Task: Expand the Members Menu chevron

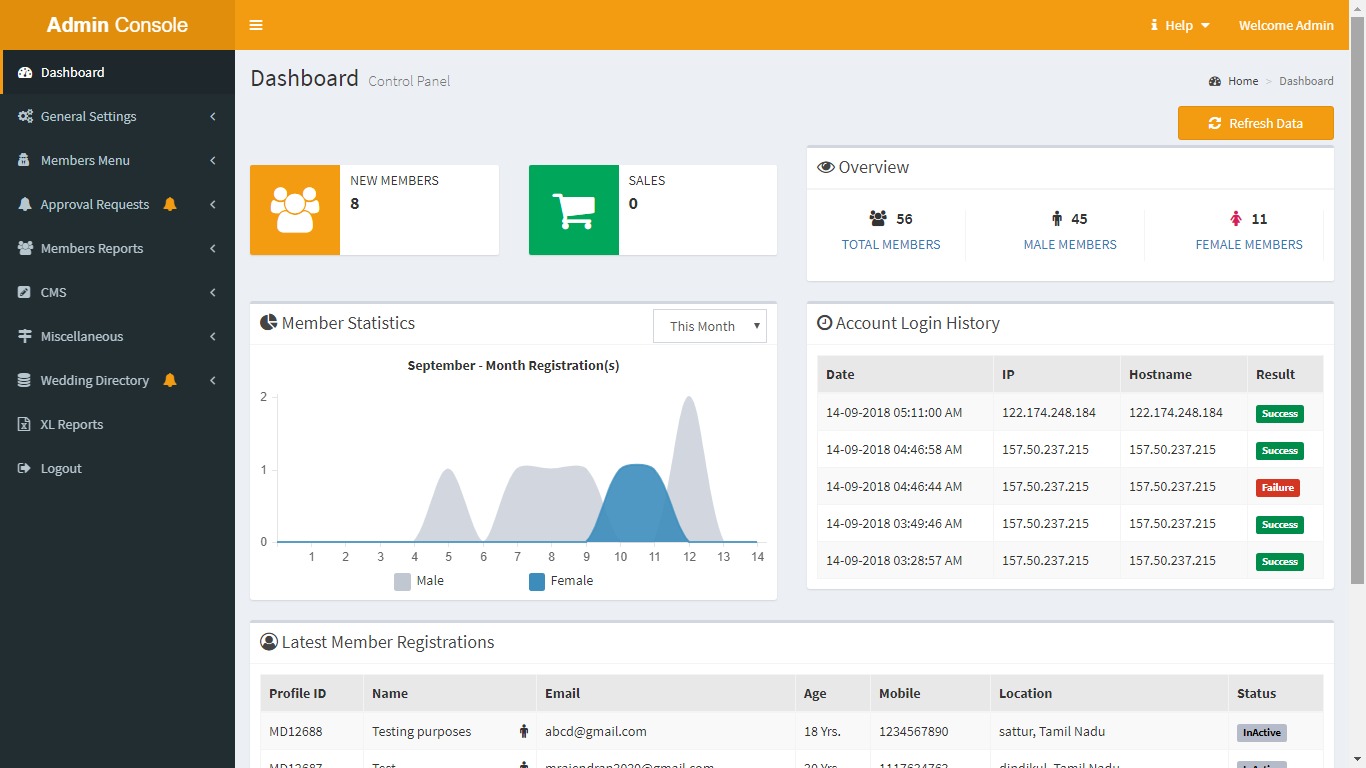Action: pos(213,160)
